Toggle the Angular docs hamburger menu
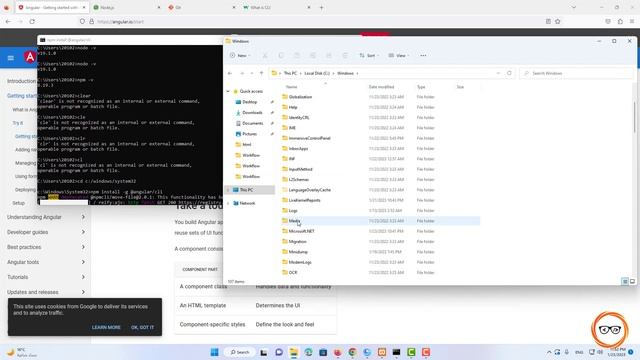This screenshot has width=640, height=360. [11, 58]
